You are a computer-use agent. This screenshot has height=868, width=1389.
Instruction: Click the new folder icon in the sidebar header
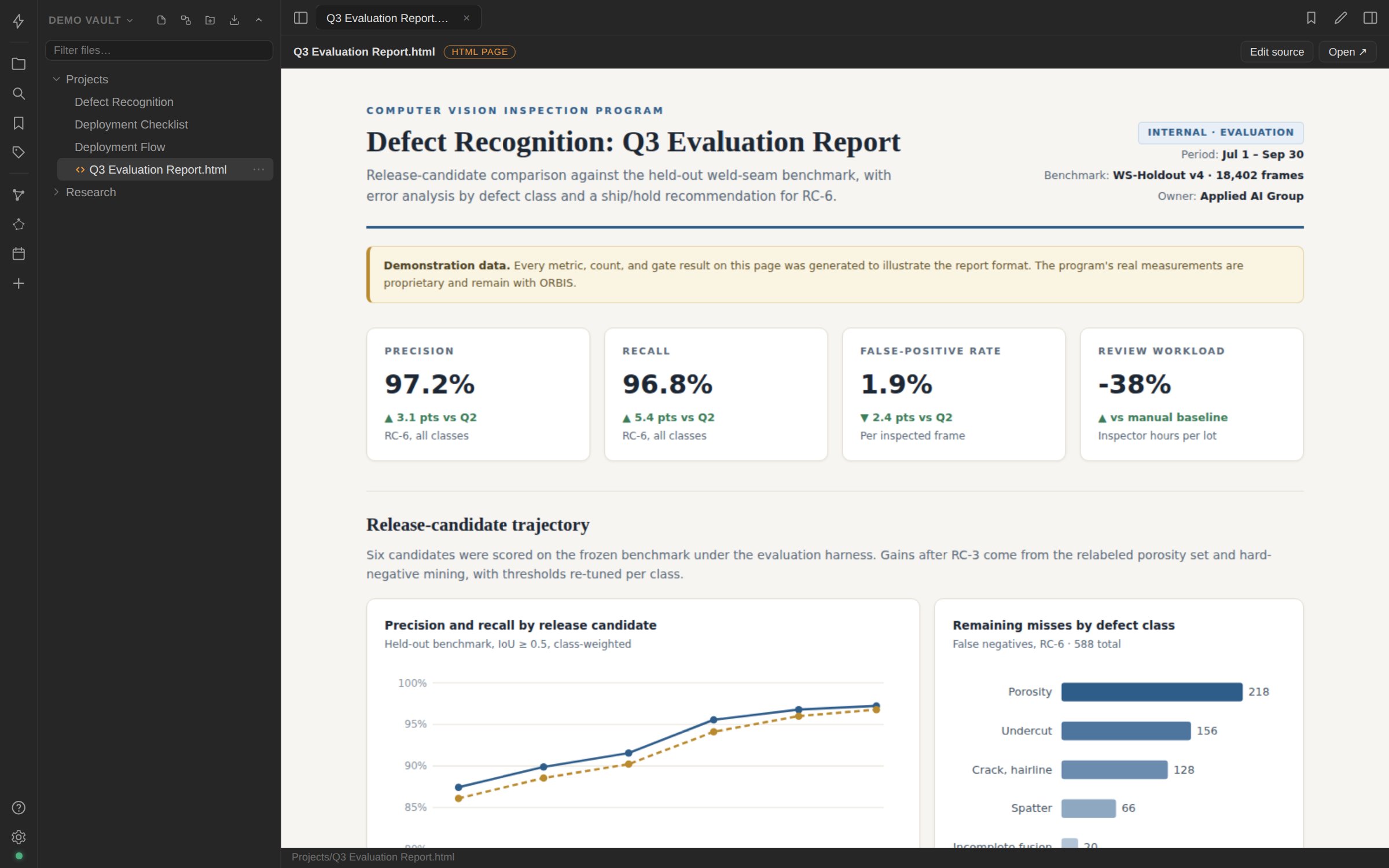coord(210,20)
